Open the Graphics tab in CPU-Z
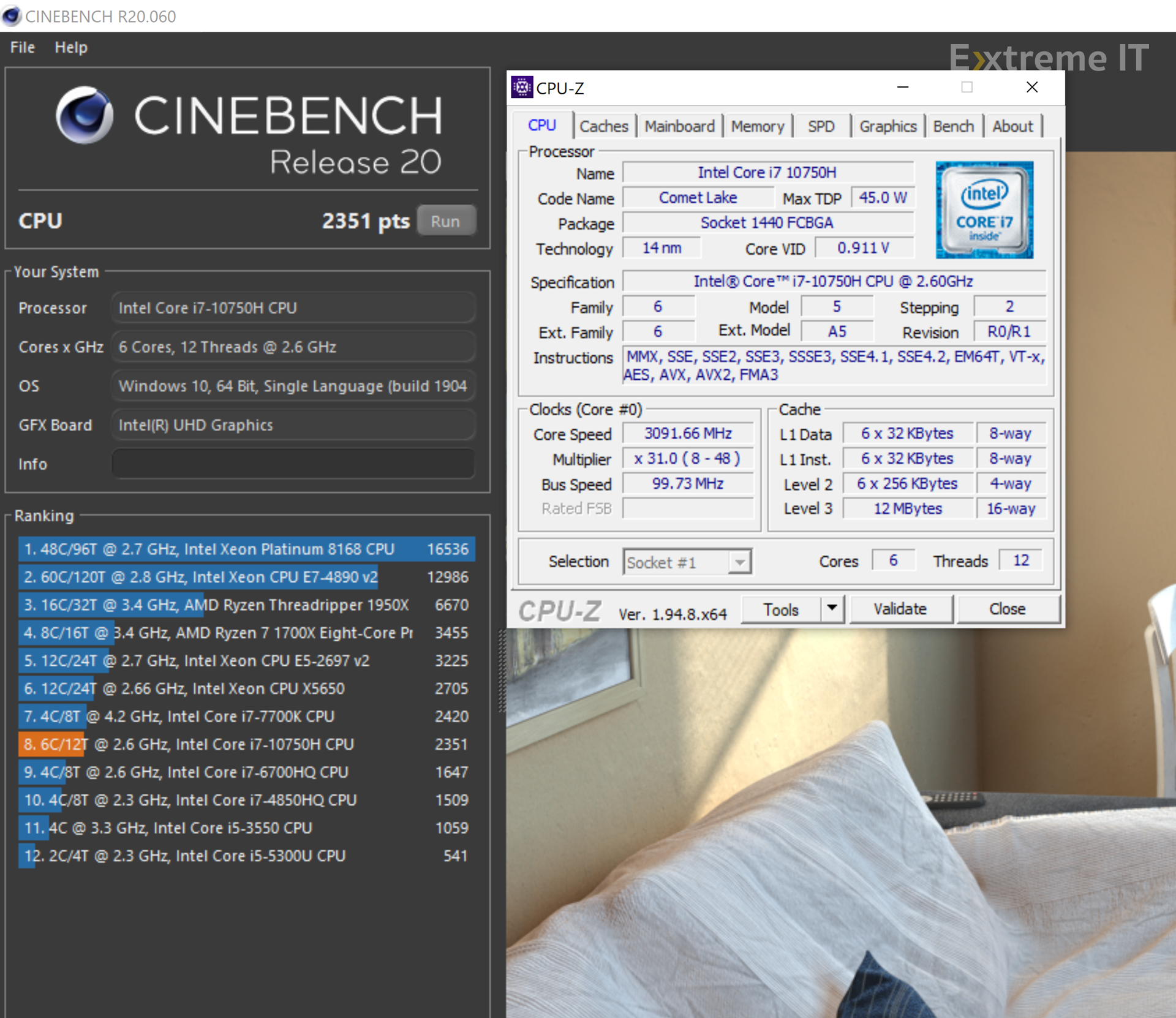1176x1018 pixels. coord(888,126)
